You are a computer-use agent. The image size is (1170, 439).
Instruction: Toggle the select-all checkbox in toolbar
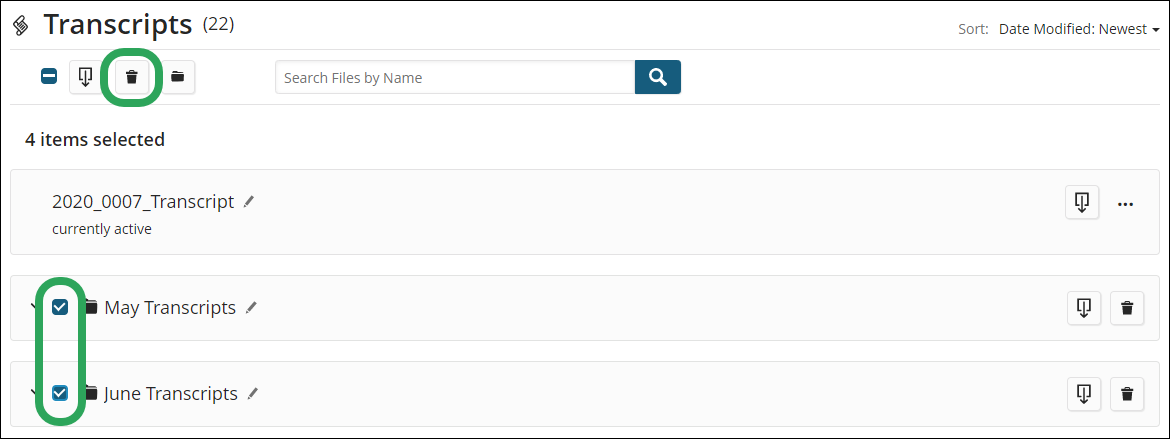pyautogui.click(x=49, y=76)
